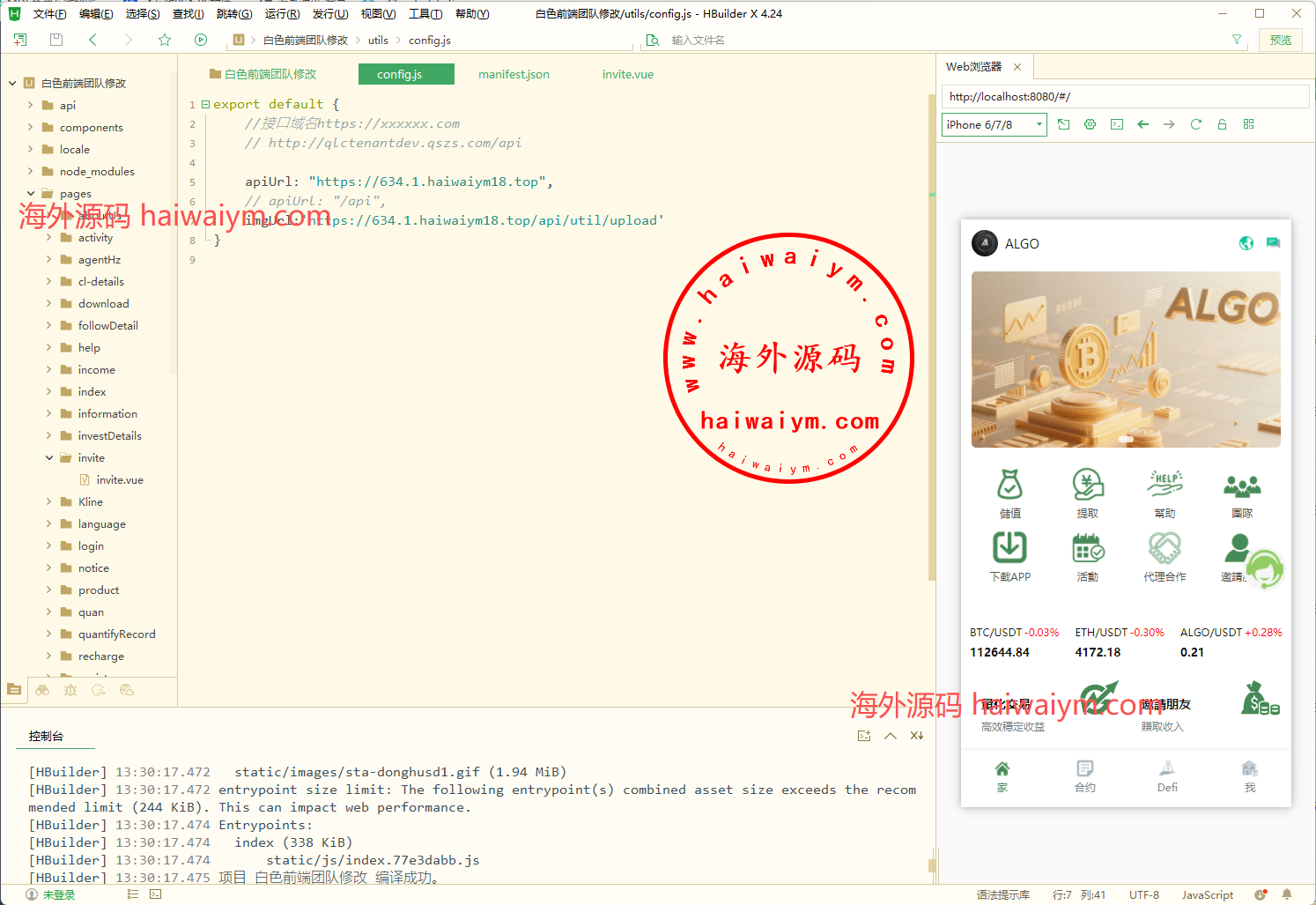
Task: Collapse the invite folder
Action: [49, 457]
